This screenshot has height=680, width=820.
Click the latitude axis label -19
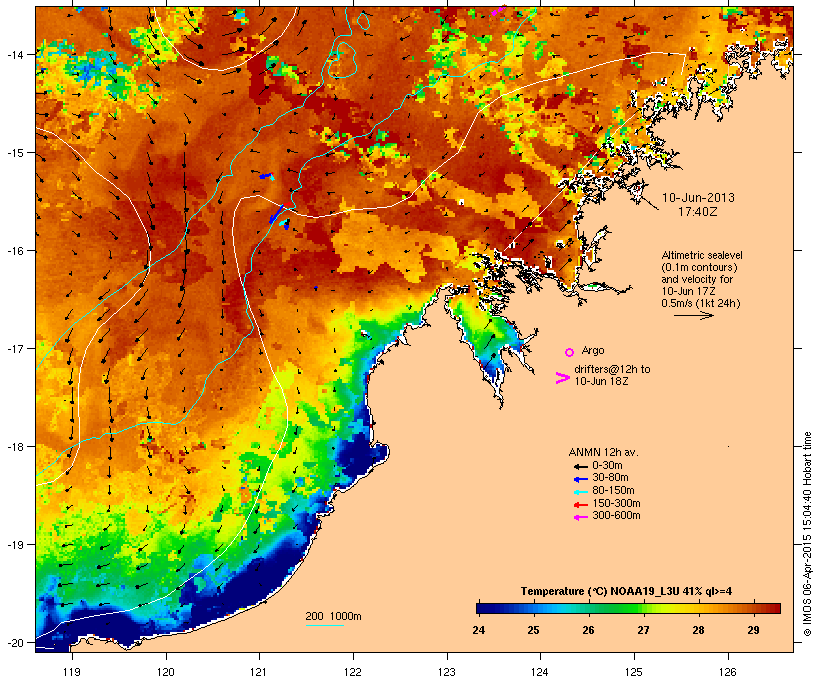click(x=15, y=545)
